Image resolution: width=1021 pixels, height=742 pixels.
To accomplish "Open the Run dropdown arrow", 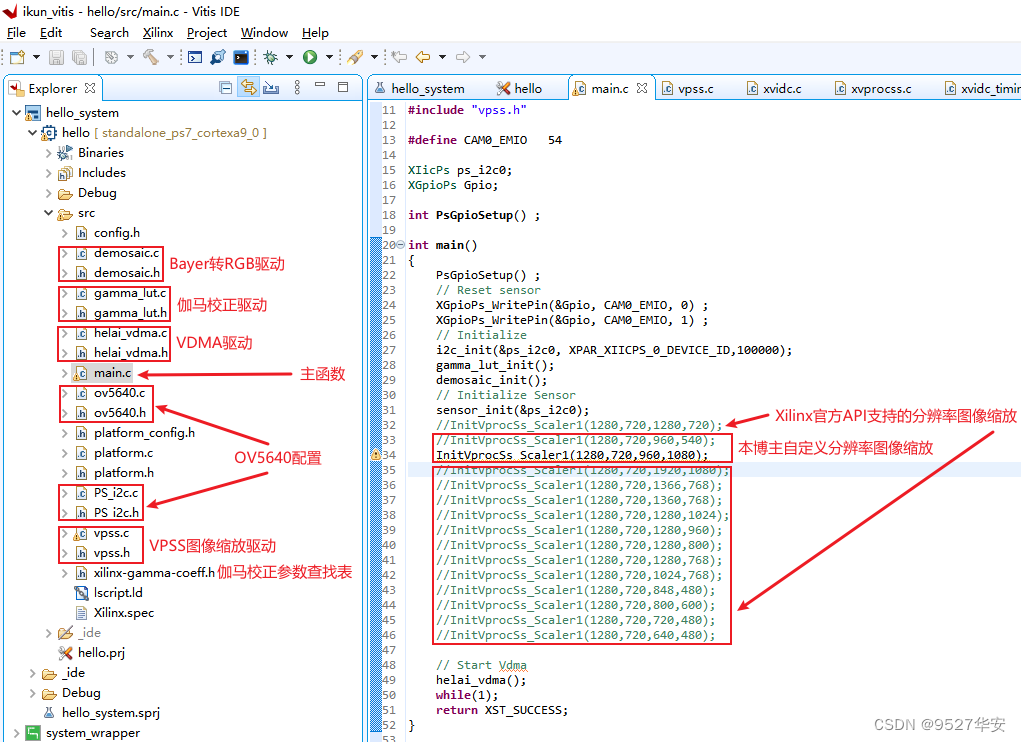I will 329,57.
